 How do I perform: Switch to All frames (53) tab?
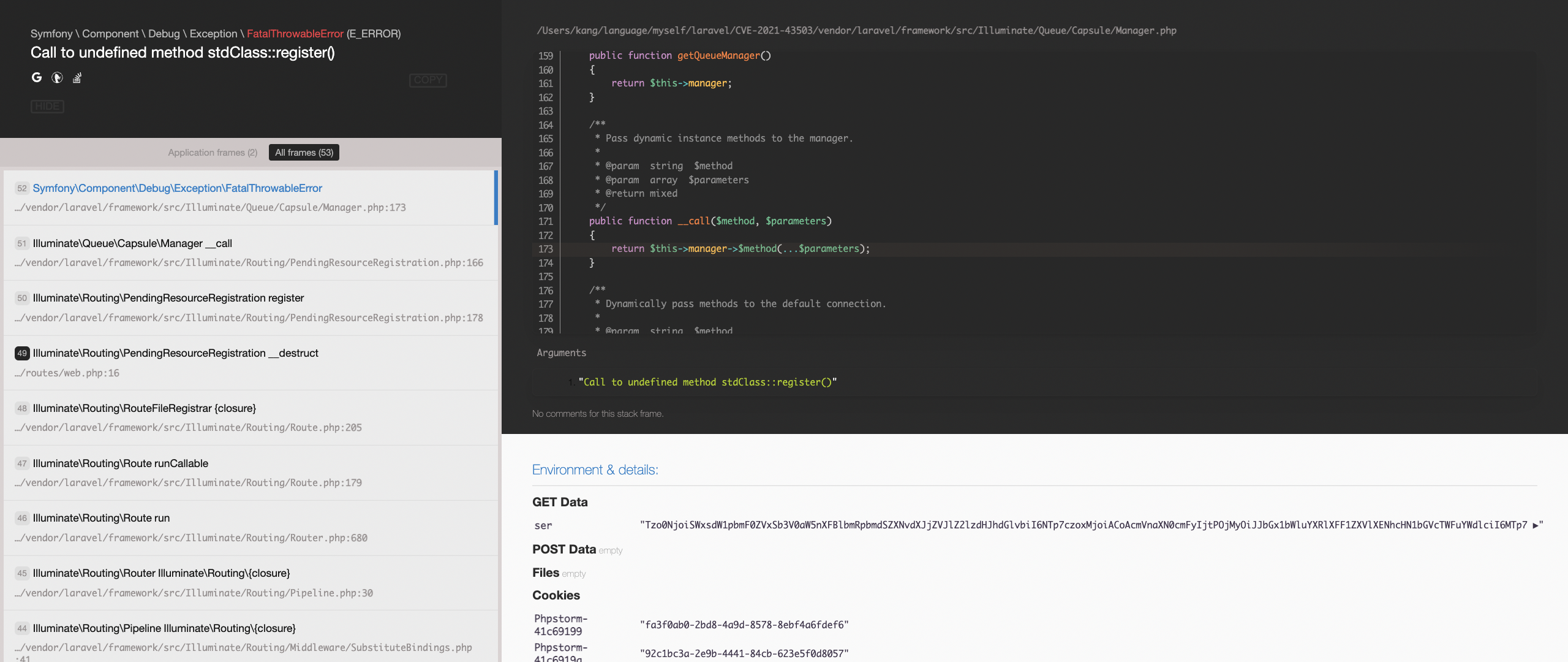tap(304, 153)
